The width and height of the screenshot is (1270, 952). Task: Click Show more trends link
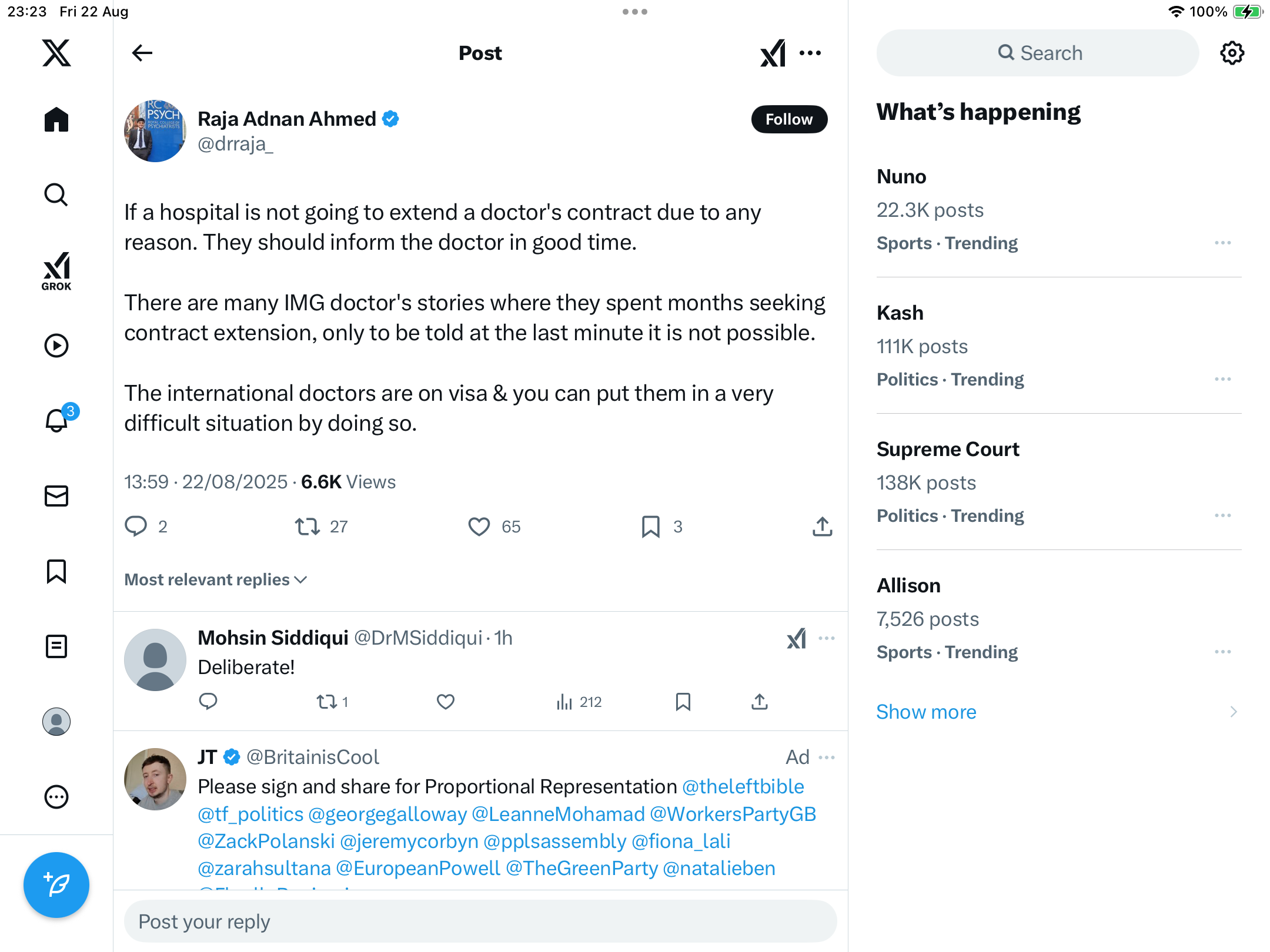click(926, 712)
